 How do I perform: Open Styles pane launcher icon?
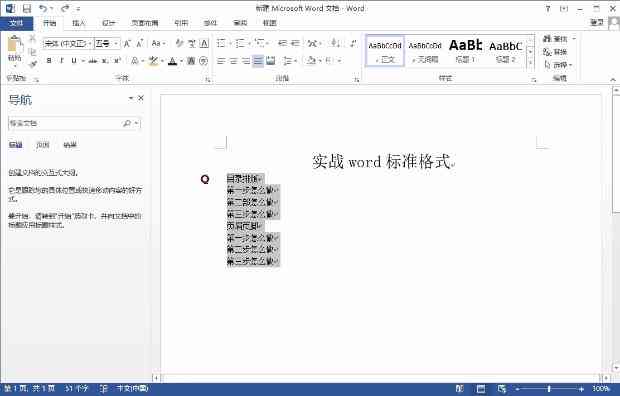pyautogui.click(x=533, y=80)
